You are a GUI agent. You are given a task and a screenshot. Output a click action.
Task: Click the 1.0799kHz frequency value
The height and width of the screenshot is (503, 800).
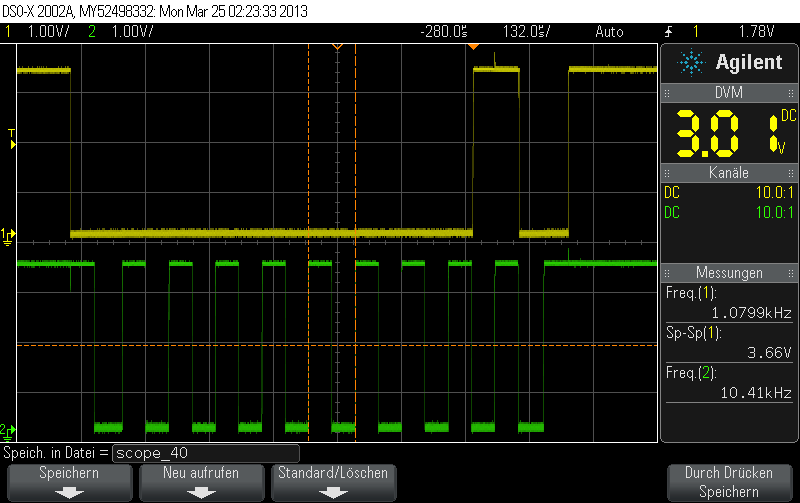click(x=751, y=313)
